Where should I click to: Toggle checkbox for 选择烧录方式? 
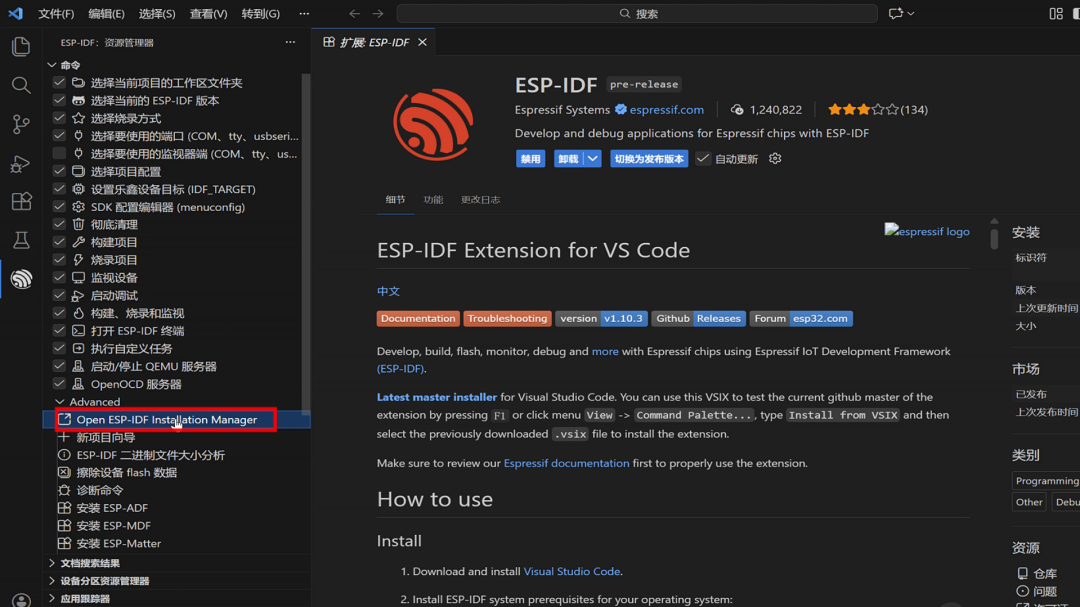click(59, 119)
